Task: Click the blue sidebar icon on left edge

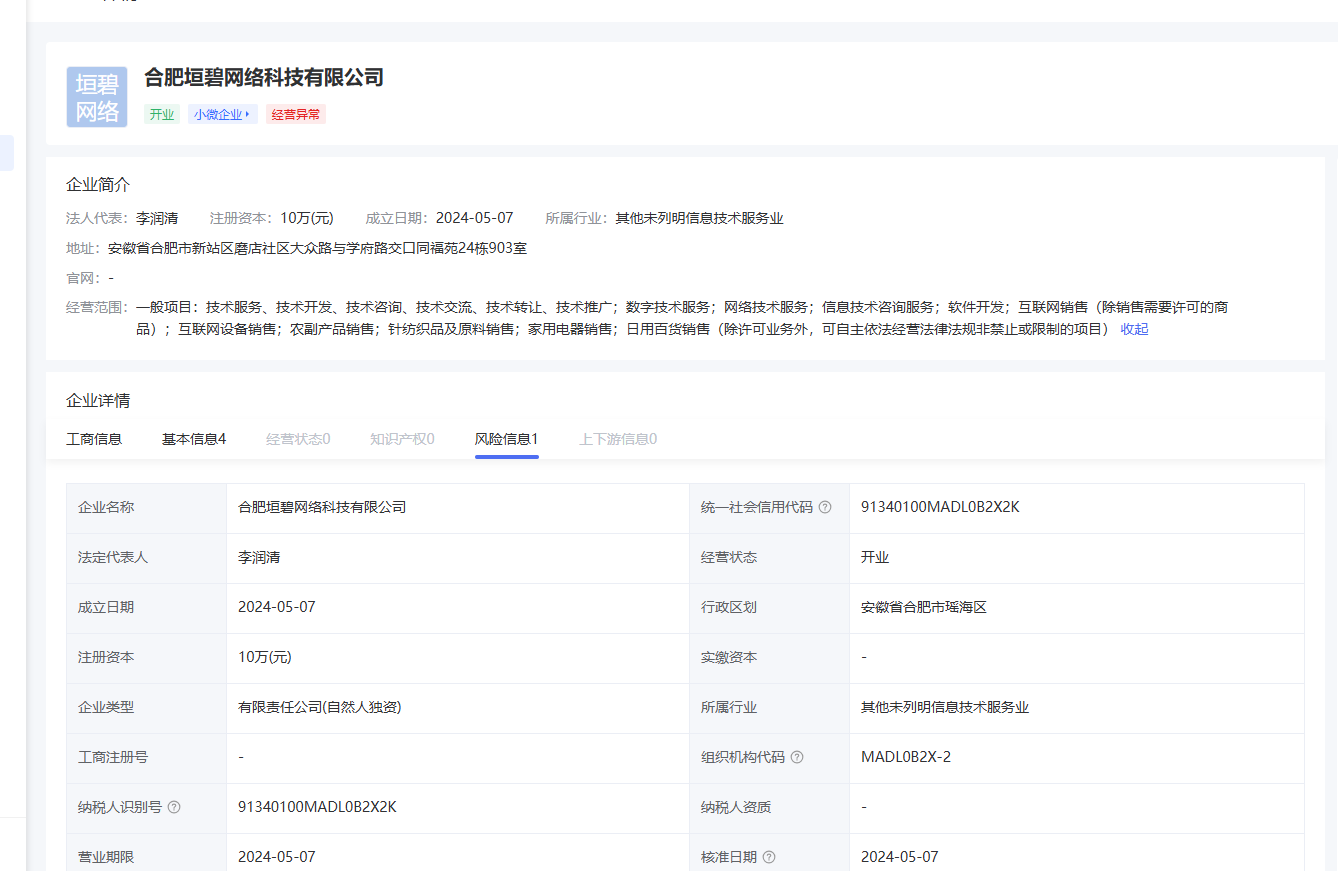Action: click(7, 154)
